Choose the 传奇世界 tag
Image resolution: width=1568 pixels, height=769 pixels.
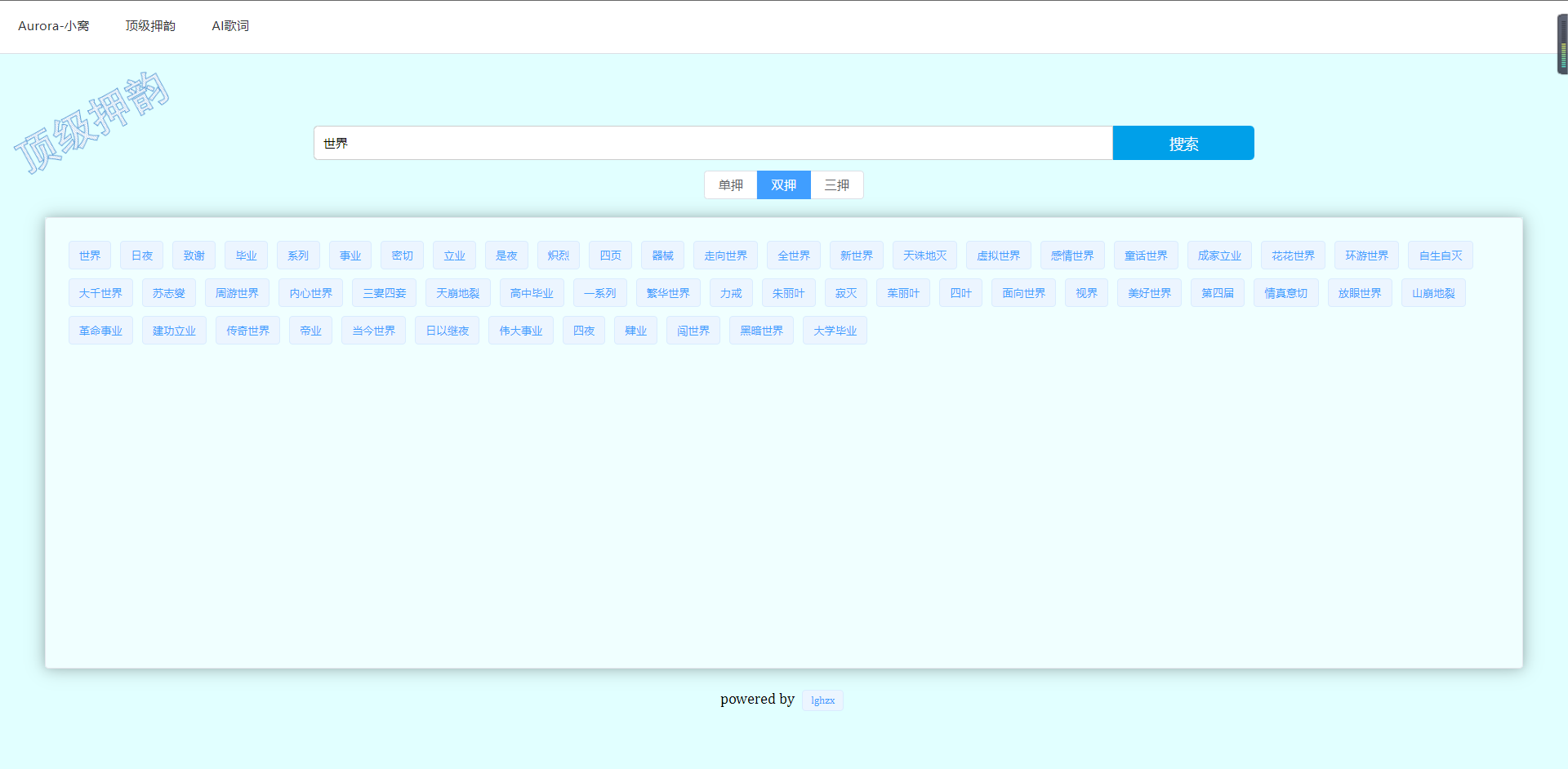click(248, 331)
